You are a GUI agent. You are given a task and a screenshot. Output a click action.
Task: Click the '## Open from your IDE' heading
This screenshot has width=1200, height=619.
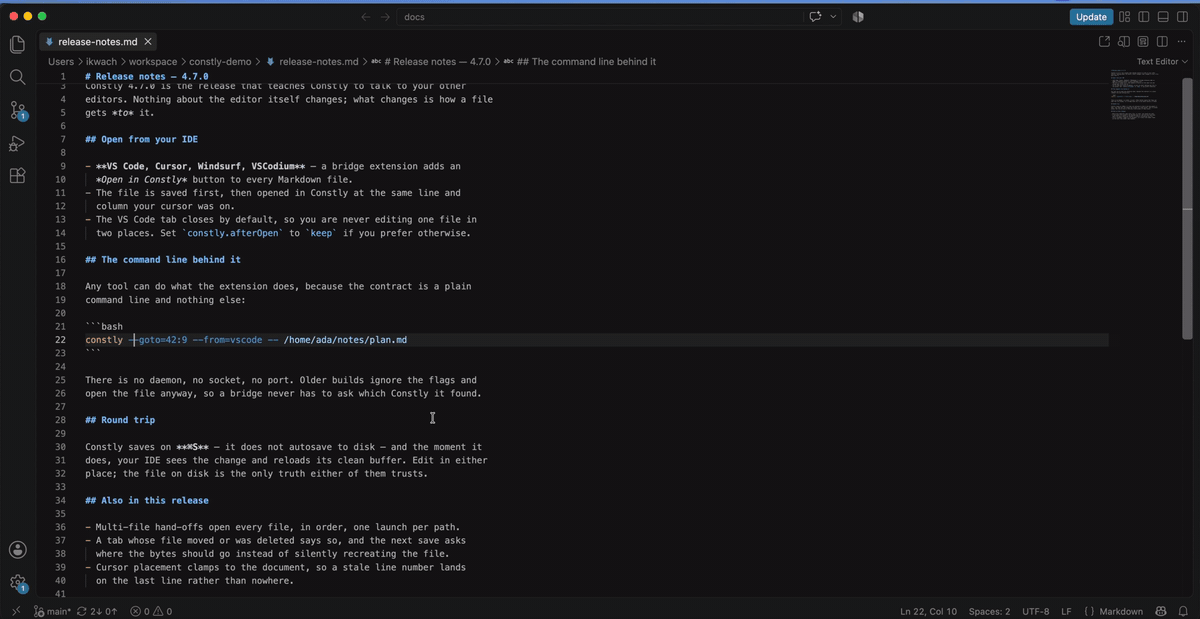(x=141, y=139)
